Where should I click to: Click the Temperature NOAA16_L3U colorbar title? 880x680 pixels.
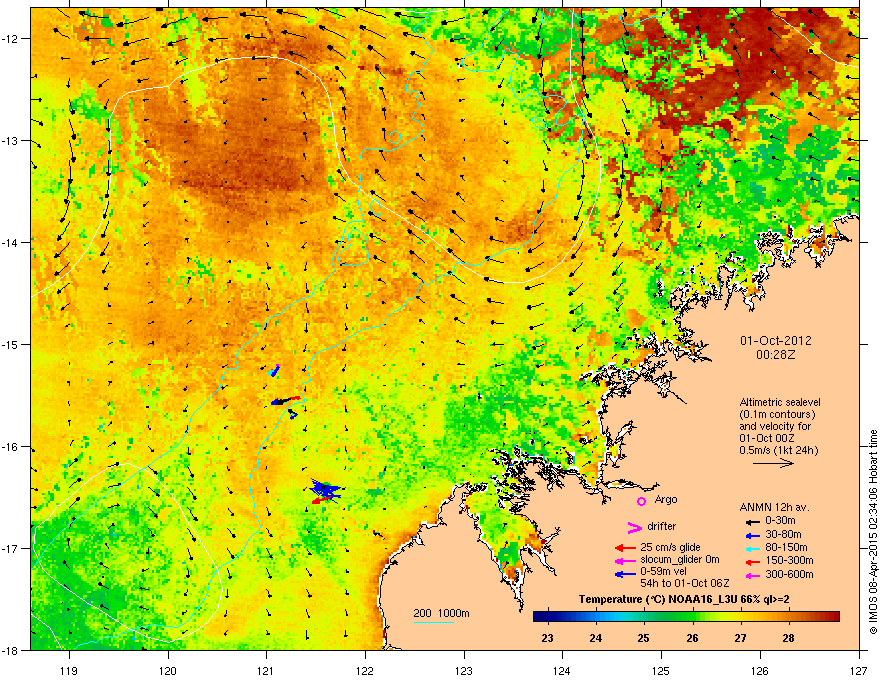tap(684, 599)
